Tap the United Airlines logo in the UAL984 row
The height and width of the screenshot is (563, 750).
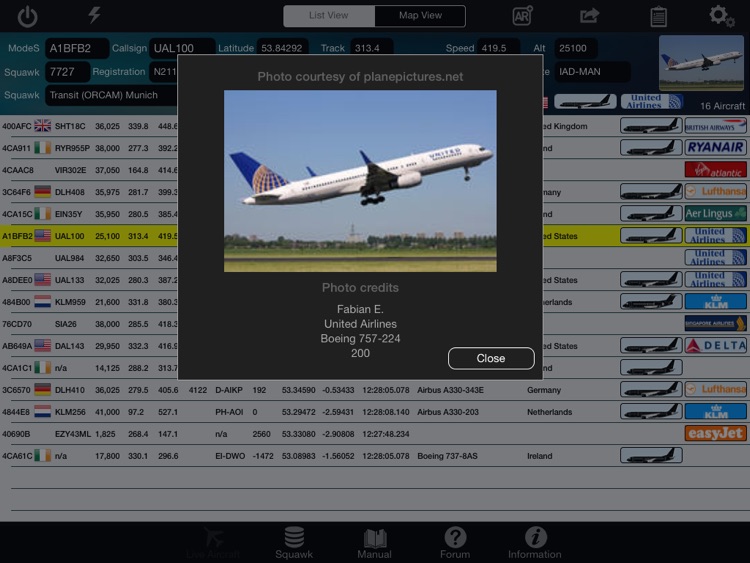[716, 258]
